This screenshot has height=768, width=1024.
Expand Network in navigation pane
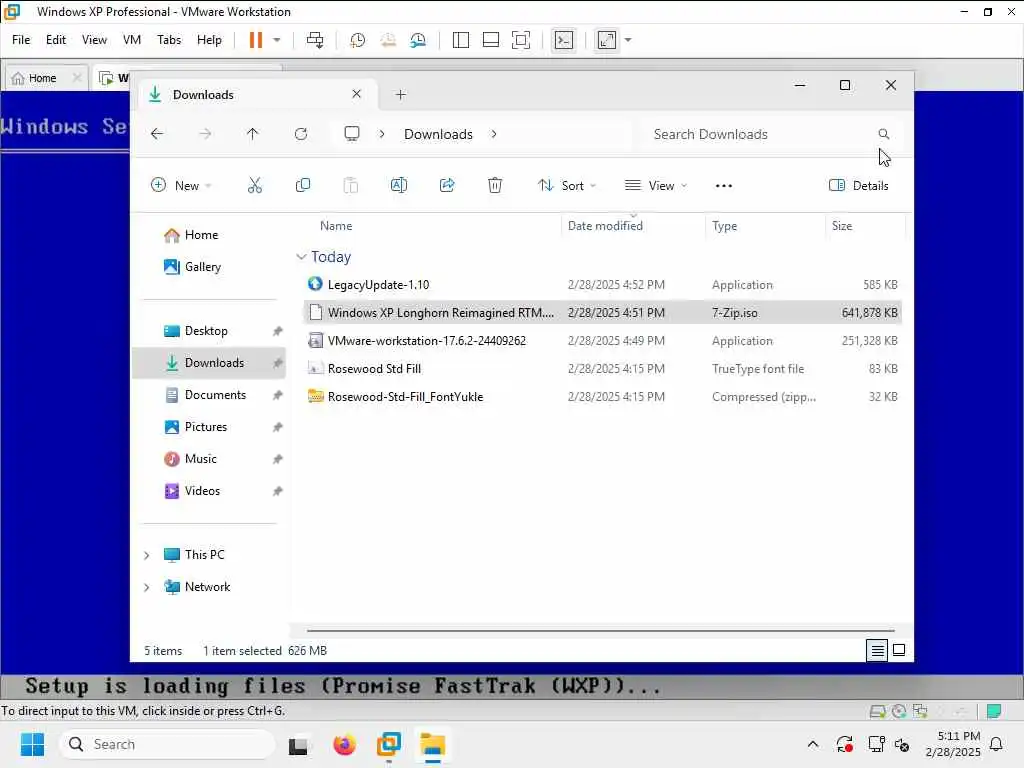tap(147, 587)
